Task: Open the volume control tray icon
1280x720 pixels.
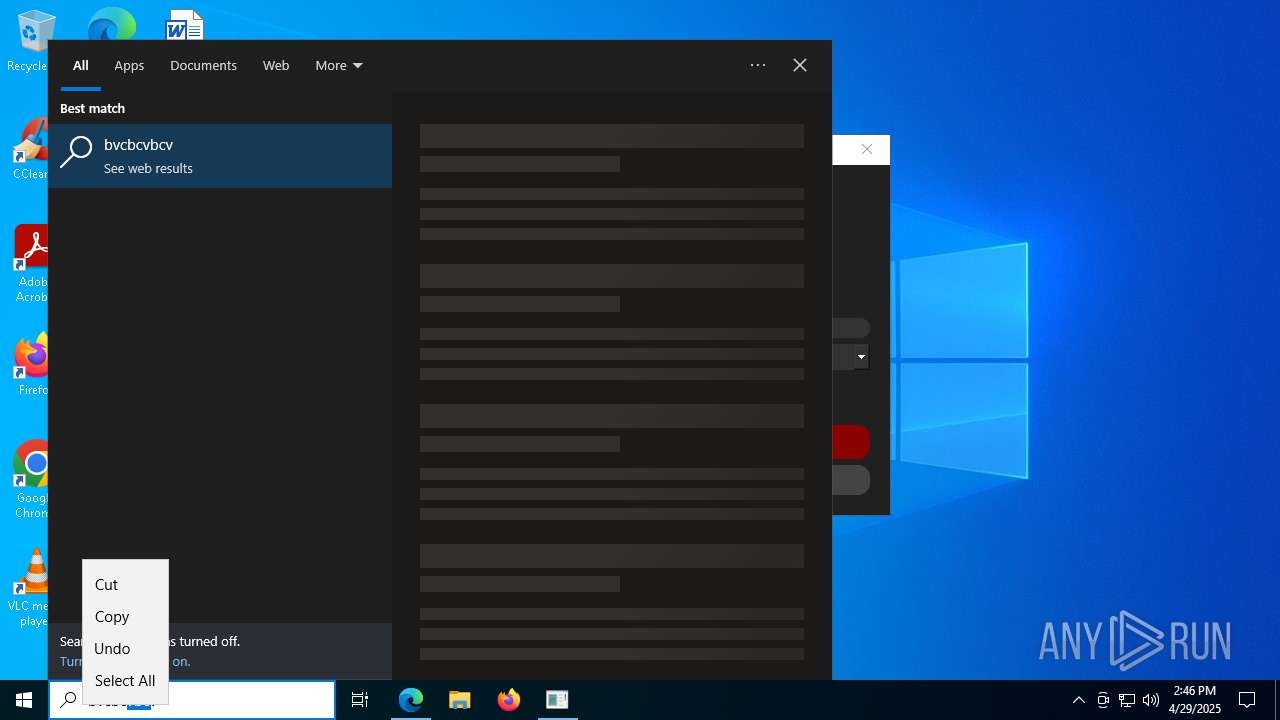Action: (x=1151, y=700)
